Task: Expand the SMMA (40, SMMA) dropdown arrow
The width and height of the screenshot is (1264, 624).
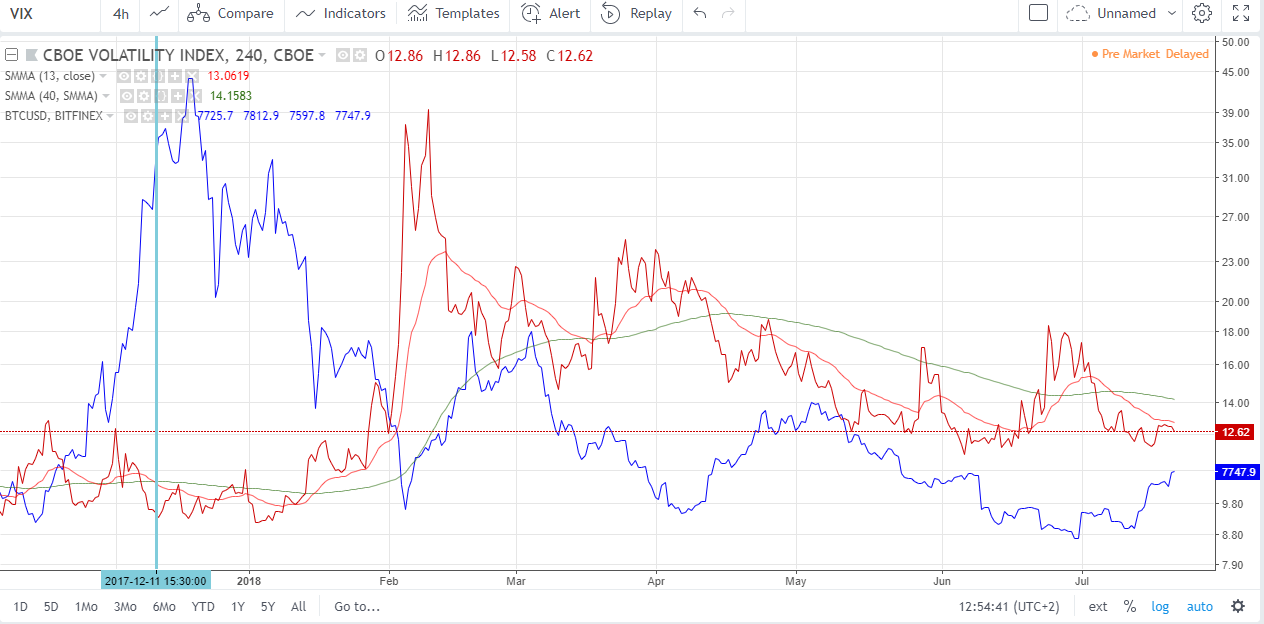Action: tap(106, 96)
